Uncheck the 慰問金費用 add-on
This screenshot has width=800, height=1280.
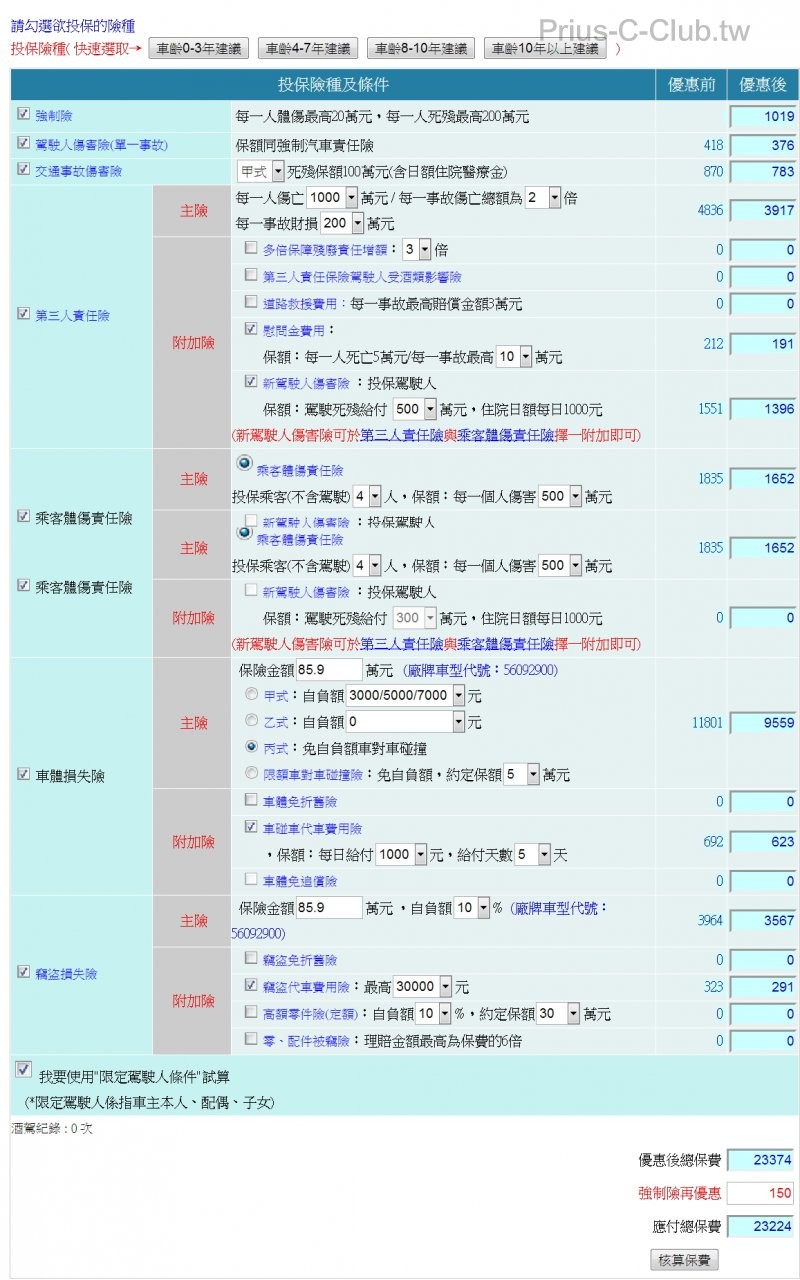[x=251, y=328]
